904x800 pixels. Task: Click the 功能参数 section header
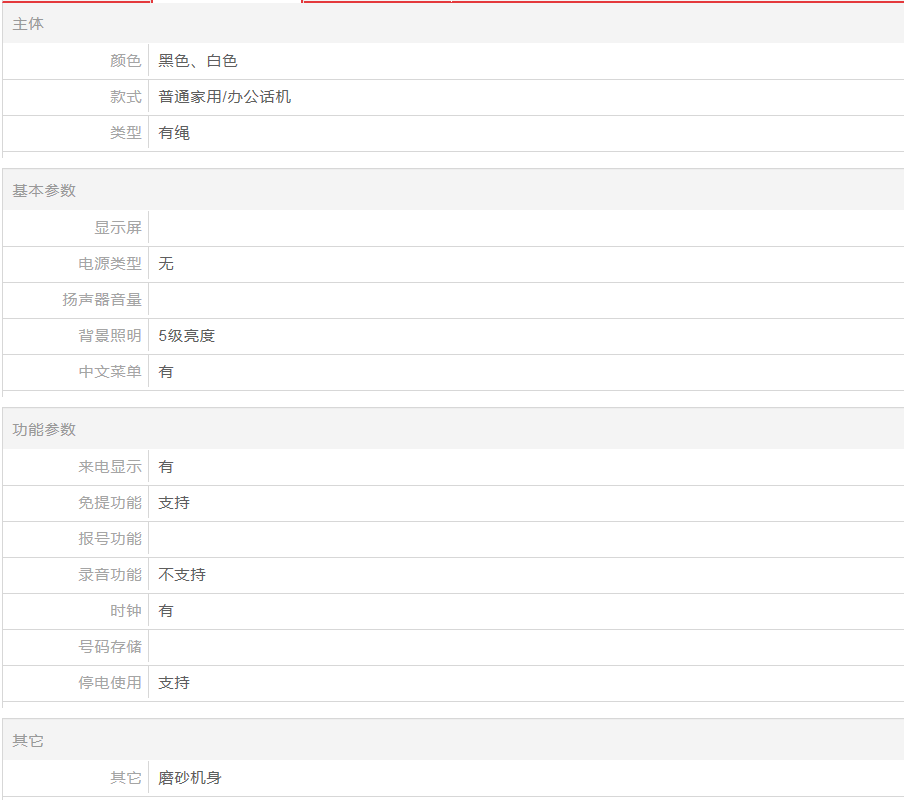point(44,430)
